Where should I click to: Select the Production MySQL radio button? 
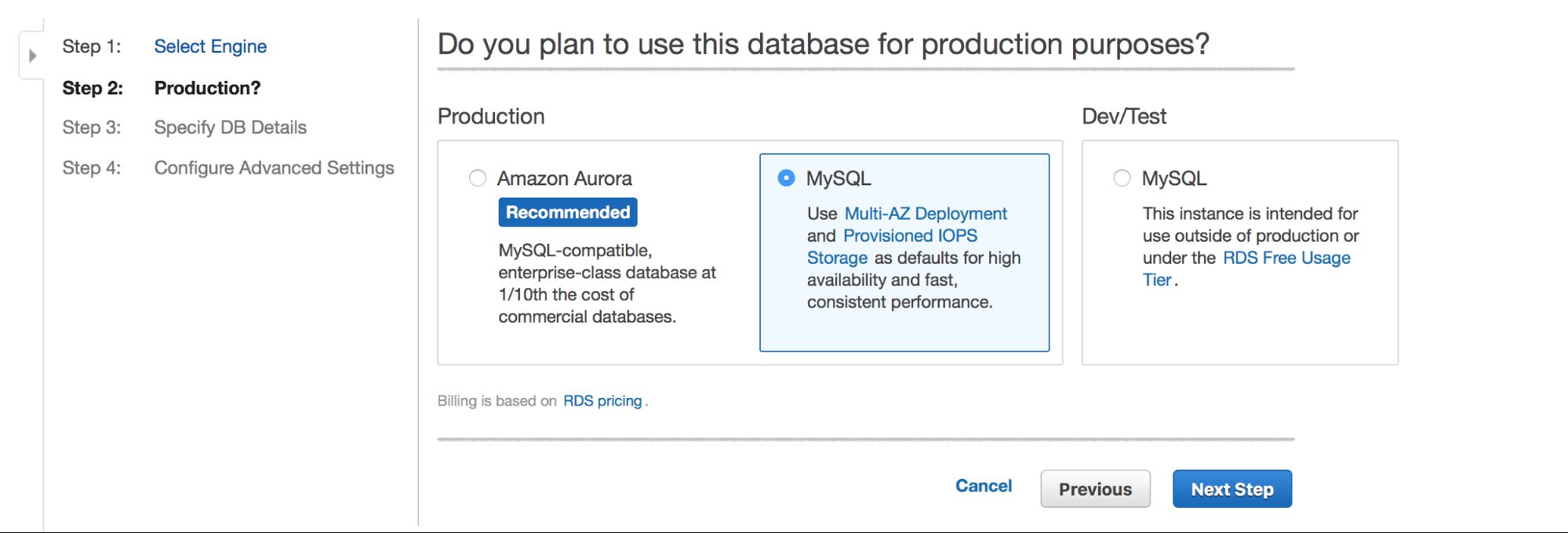click(x=786, y=178)
